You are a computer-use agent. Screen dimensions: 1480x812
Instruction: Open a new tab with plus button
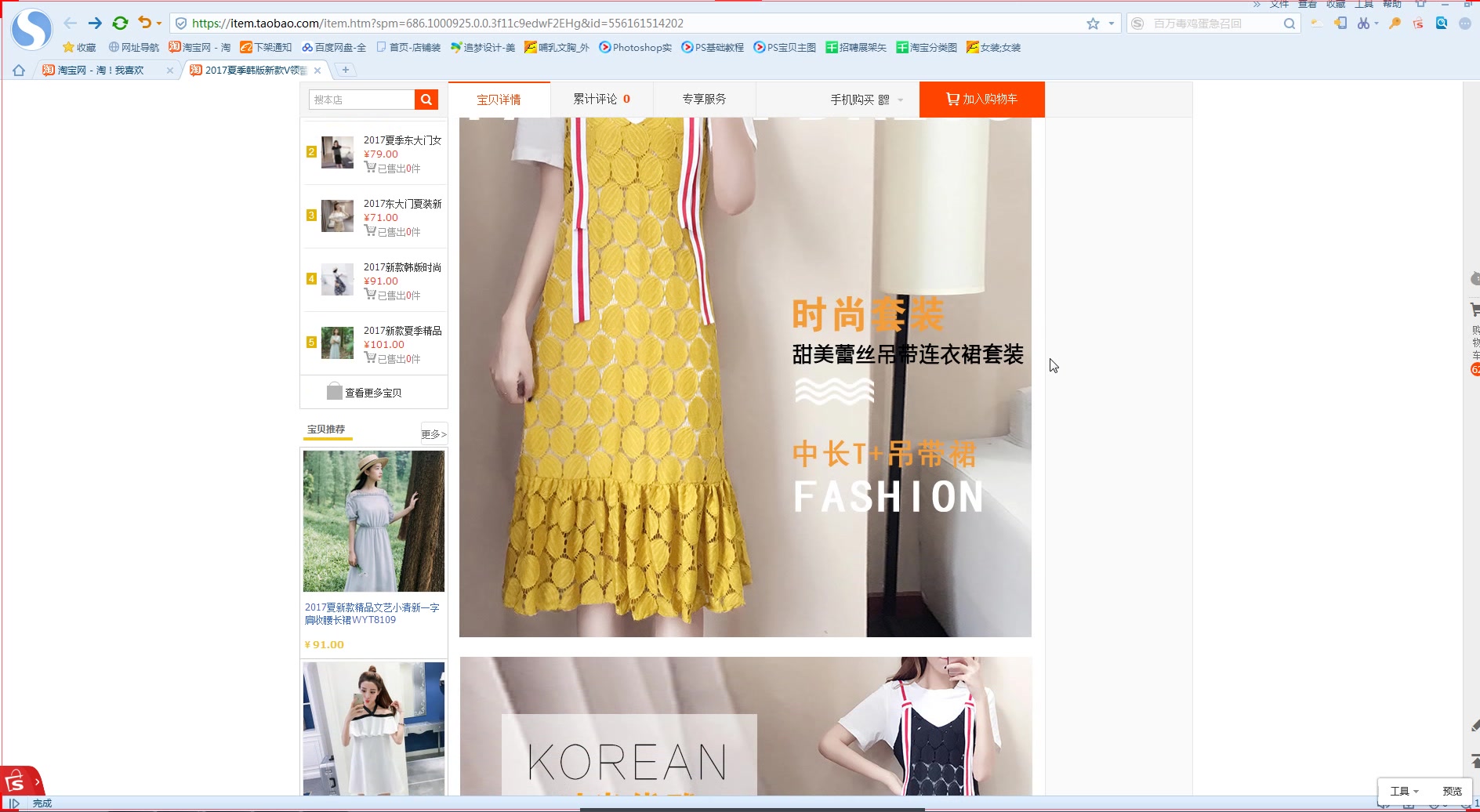pyautogui.click(x=345, y=70)
